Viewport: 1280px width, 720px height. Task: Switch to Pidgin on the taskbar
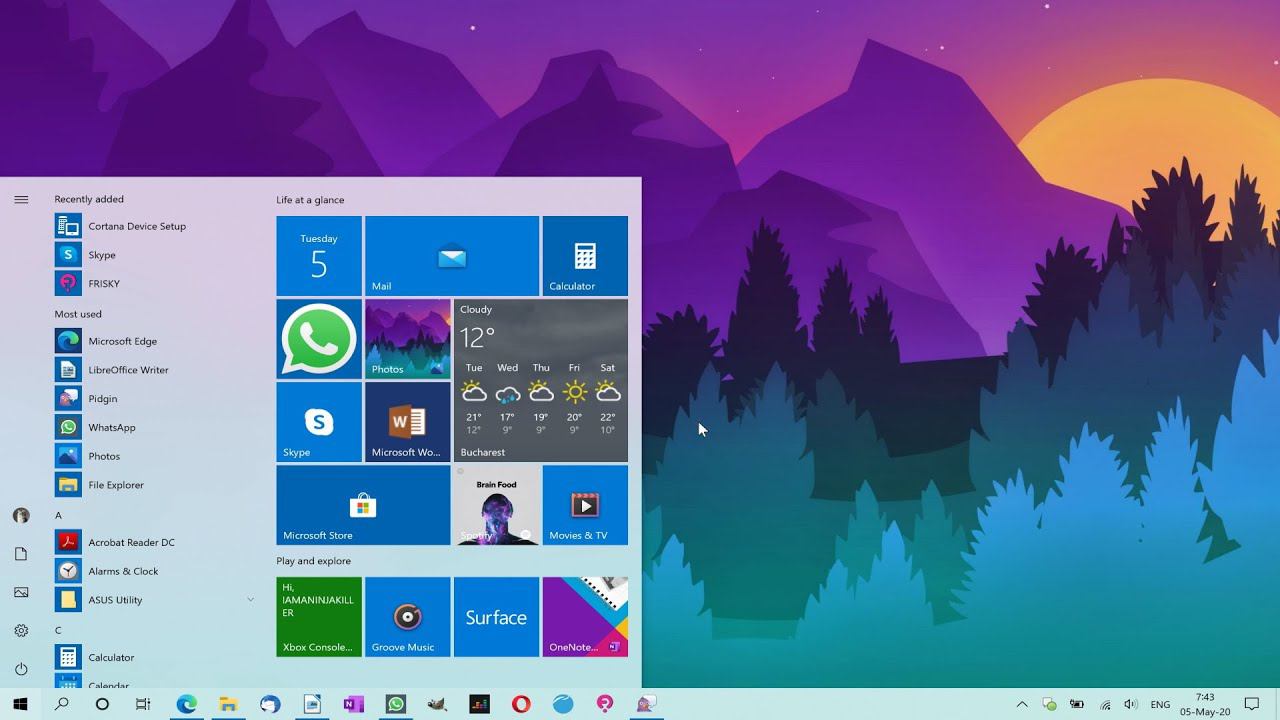tap(646, 704)
